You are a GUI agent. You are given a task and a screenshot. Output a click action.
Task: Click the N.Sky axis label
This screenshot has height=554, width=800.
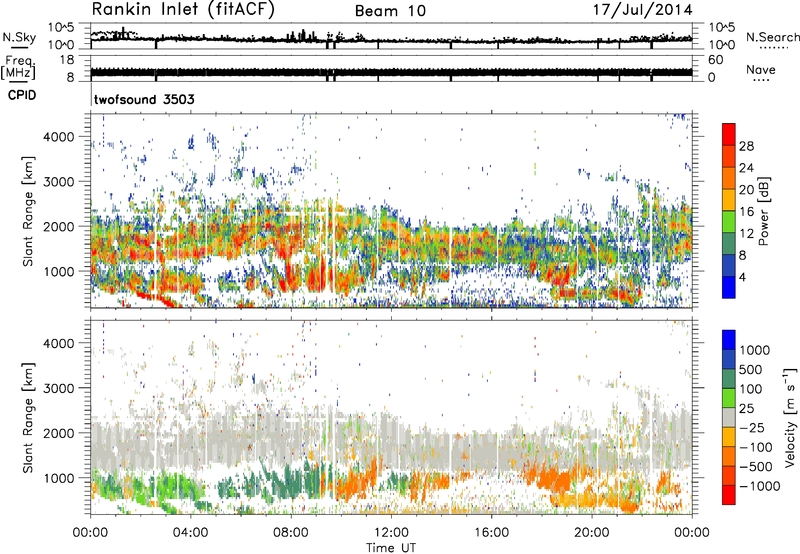19,37
